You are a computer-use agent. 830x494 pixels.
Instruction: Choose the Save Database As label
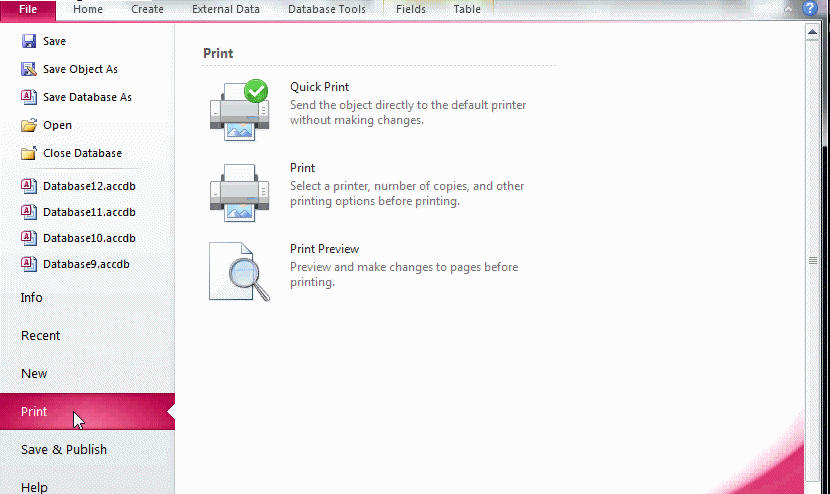[87, 97]
